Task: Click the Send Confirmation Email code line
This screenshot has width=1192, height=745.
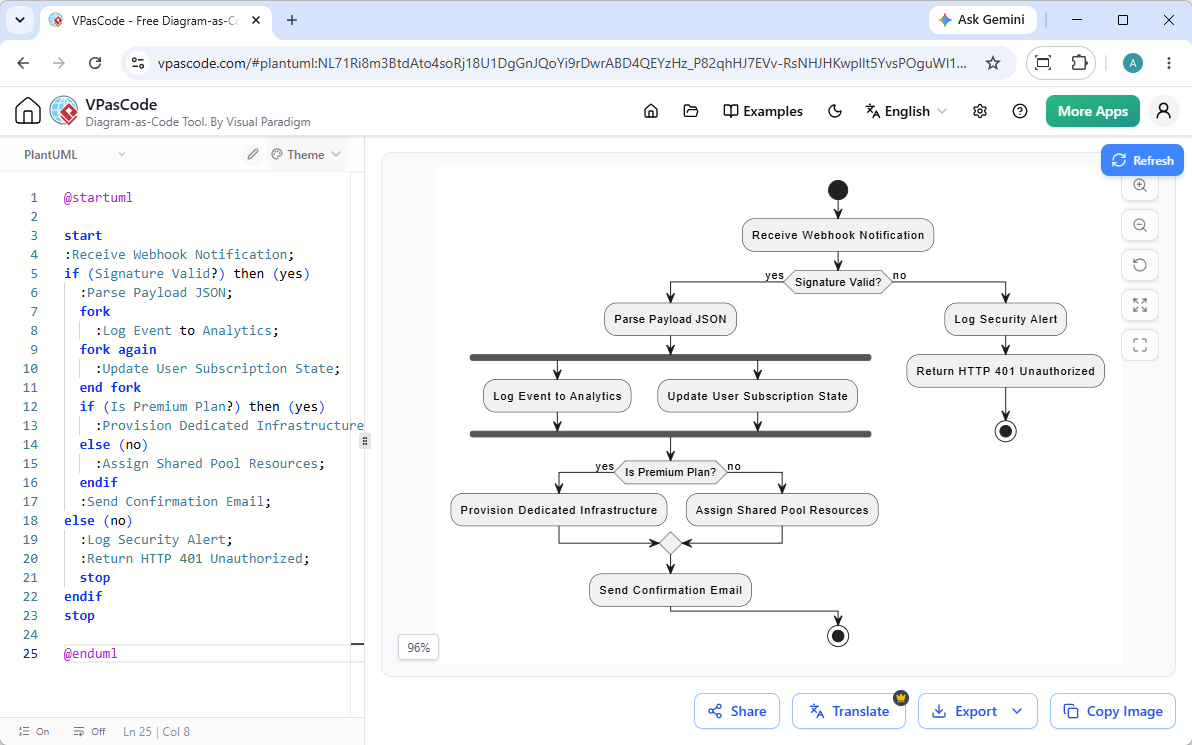Action: pyautogui.click(x=175, y=502)
